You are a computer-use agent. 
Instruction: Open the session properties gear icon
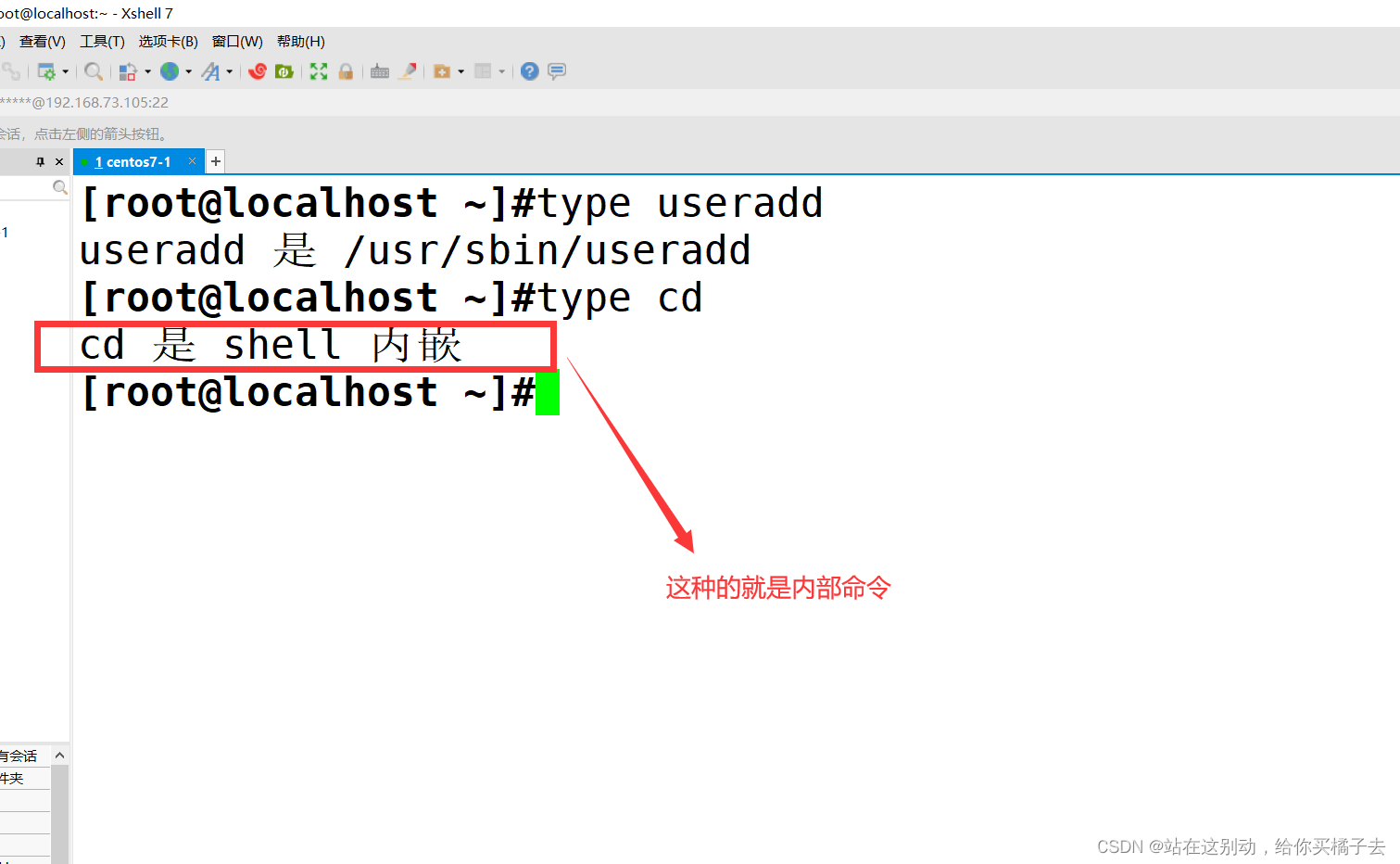(46, 71)
